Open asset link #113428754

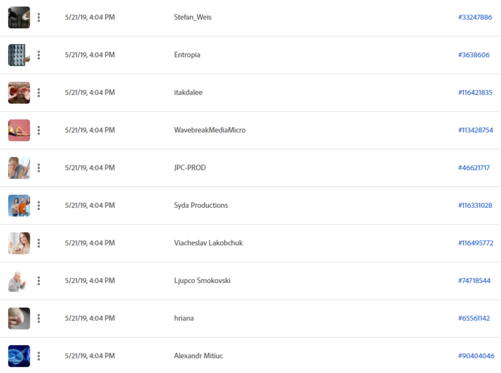[476, 130]
